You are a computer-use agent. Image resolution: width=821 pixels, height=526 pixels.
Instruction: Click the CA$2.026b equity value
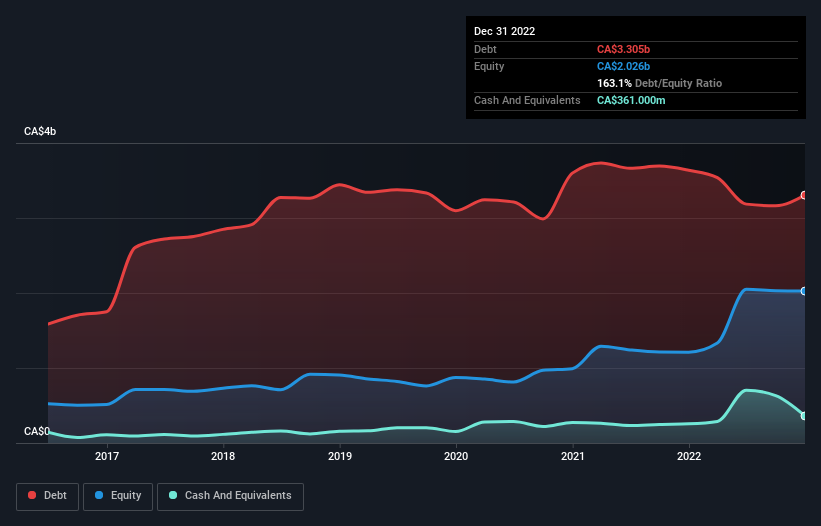point(623,66)
